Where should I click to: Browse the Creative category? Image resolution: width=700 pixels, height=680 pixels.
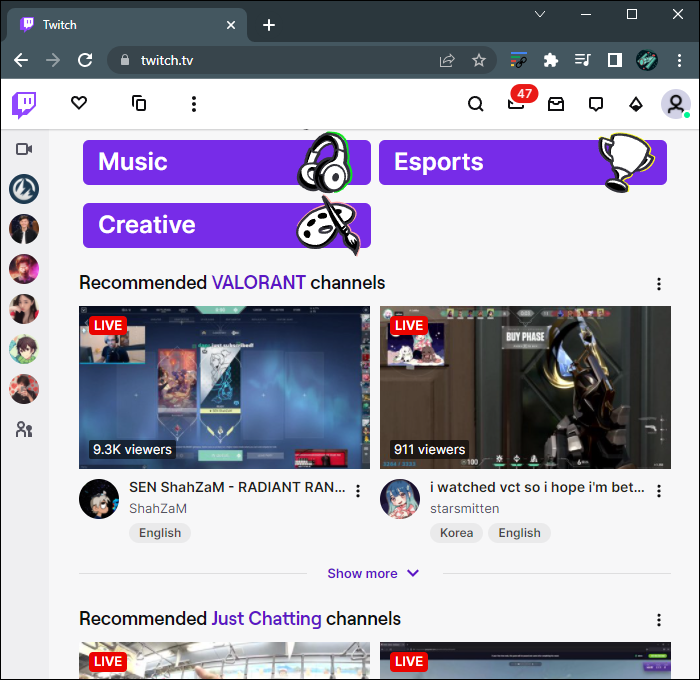[227, 225]
